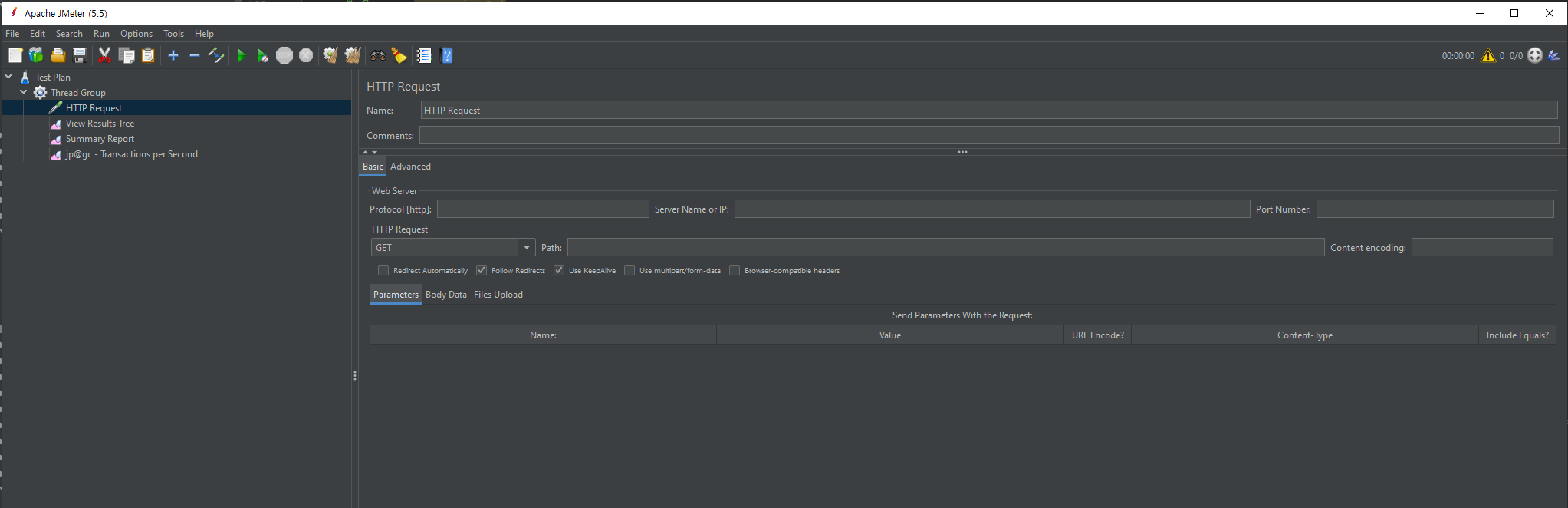This screenshot has width=1568, height=508.
Task: Collapse the Test Plan tree node
Action: tap(8, 77)
